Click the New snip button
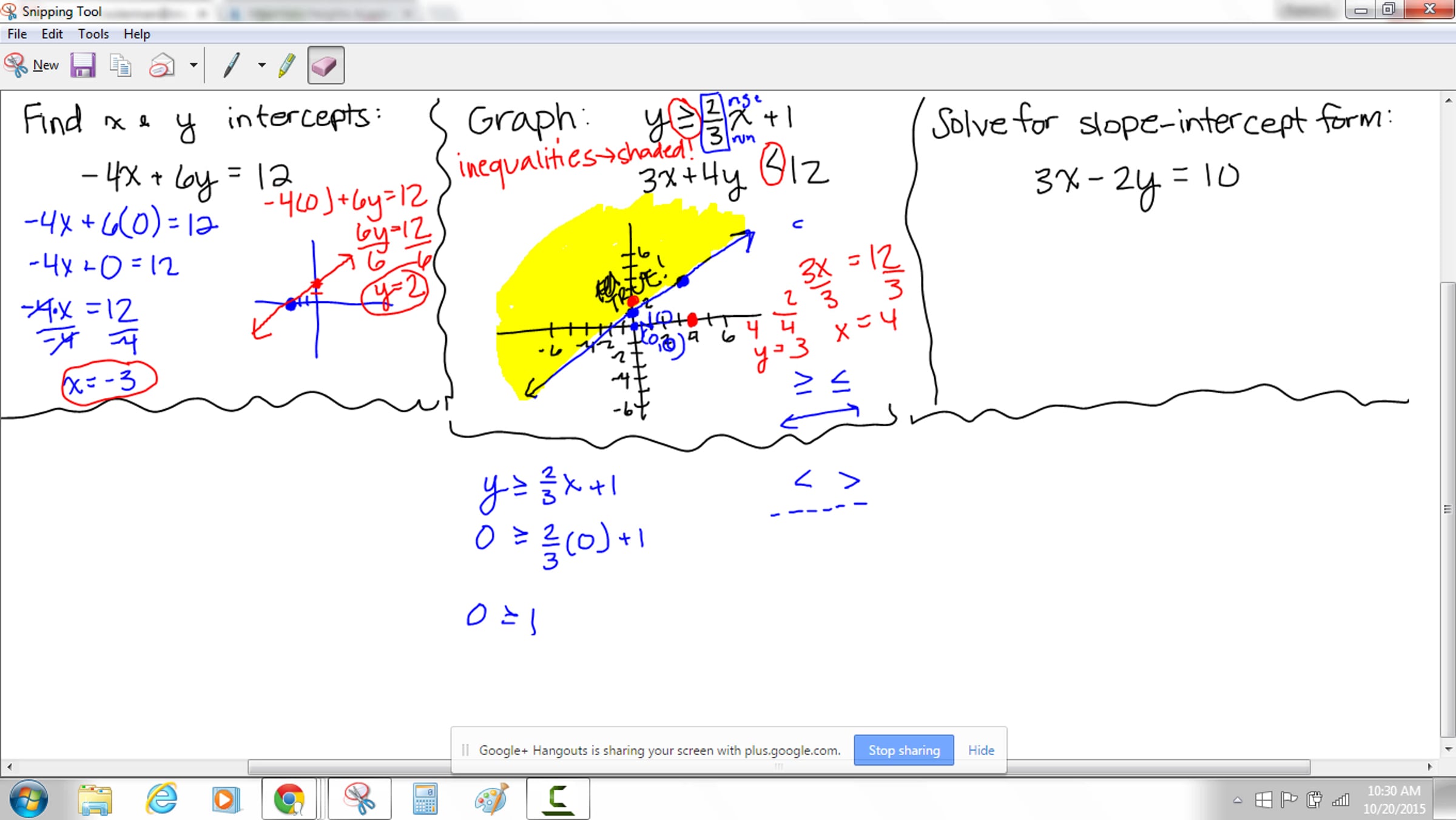This screenshot has height=820, width=1456. click(x=32, y=65)
